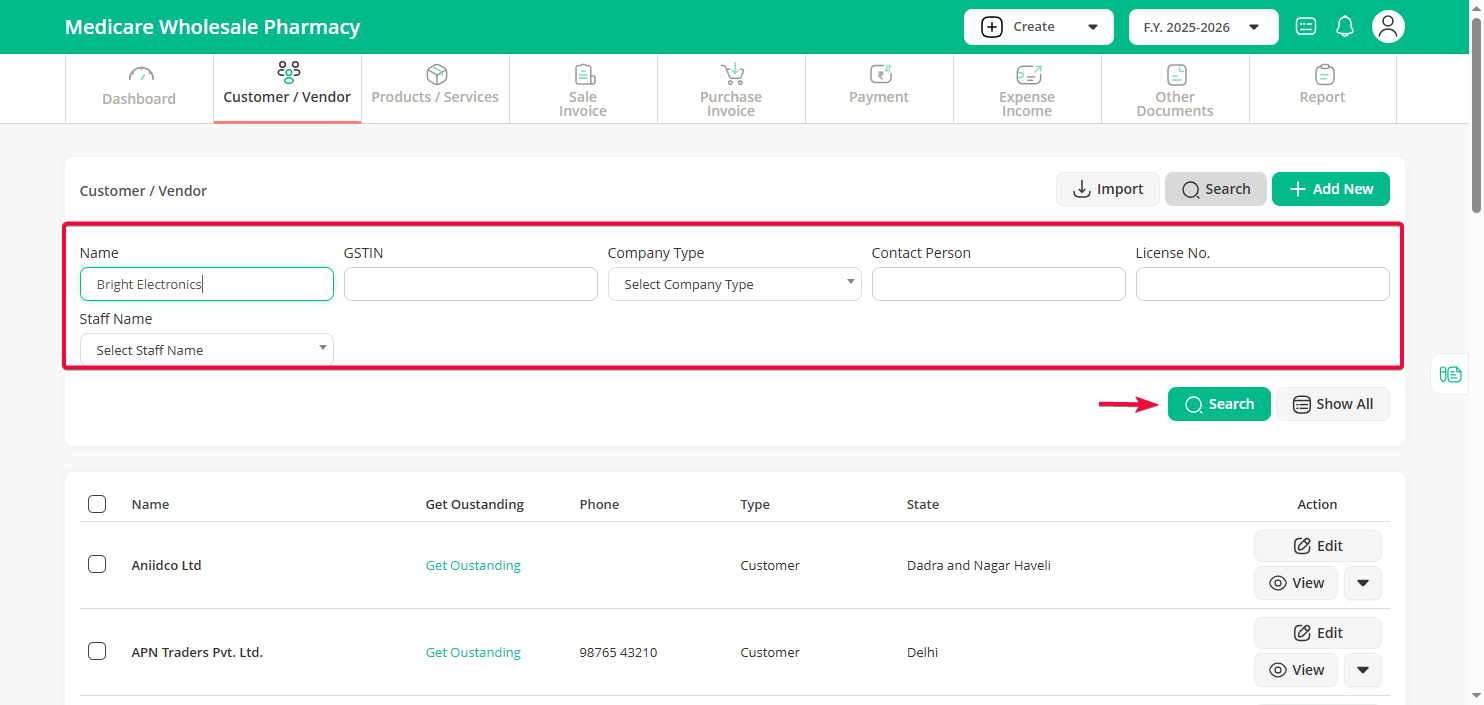
Task: Click into the GSTIN input field
Action: click(x=470, y=284)
